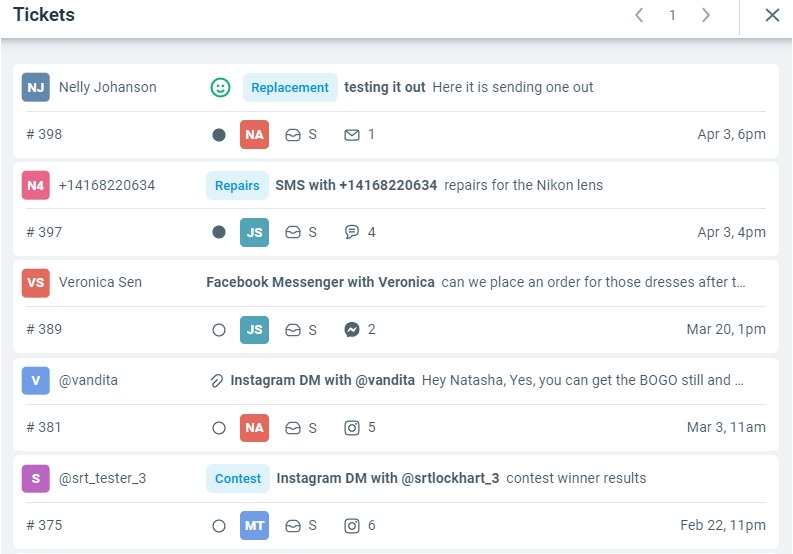Toggle the filled status circle on ticket 397
This screenshot has height=554, width=793.
click(x=219, y=232)
